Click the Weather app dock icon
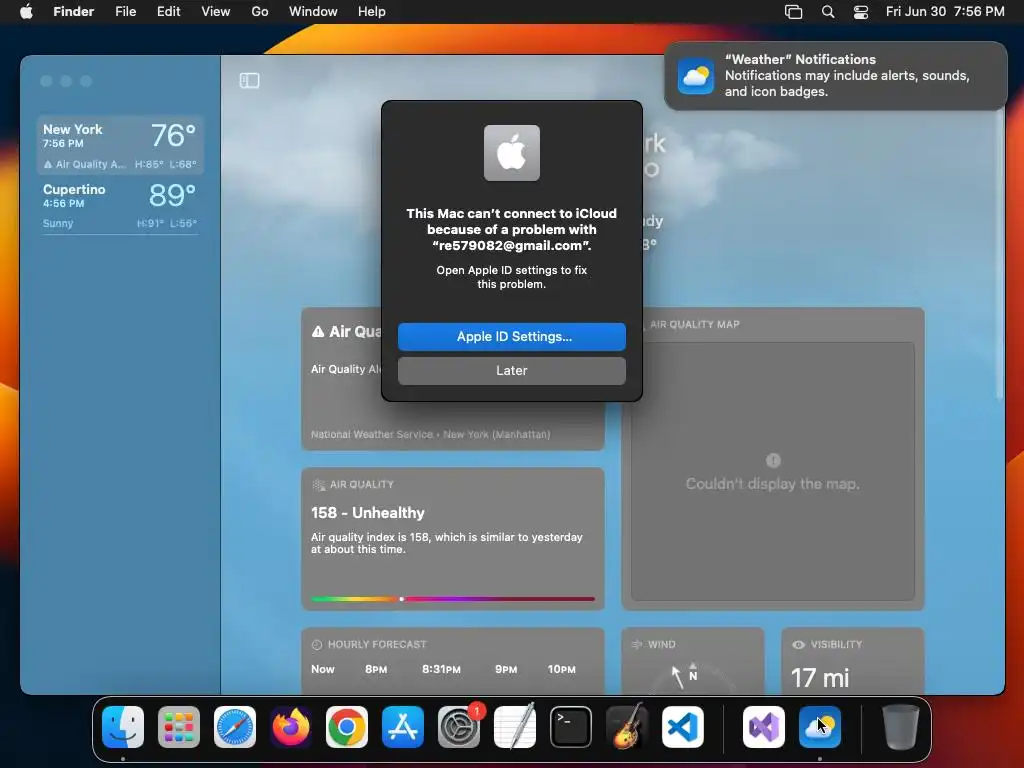1024x768 pixels. point(820,727)
